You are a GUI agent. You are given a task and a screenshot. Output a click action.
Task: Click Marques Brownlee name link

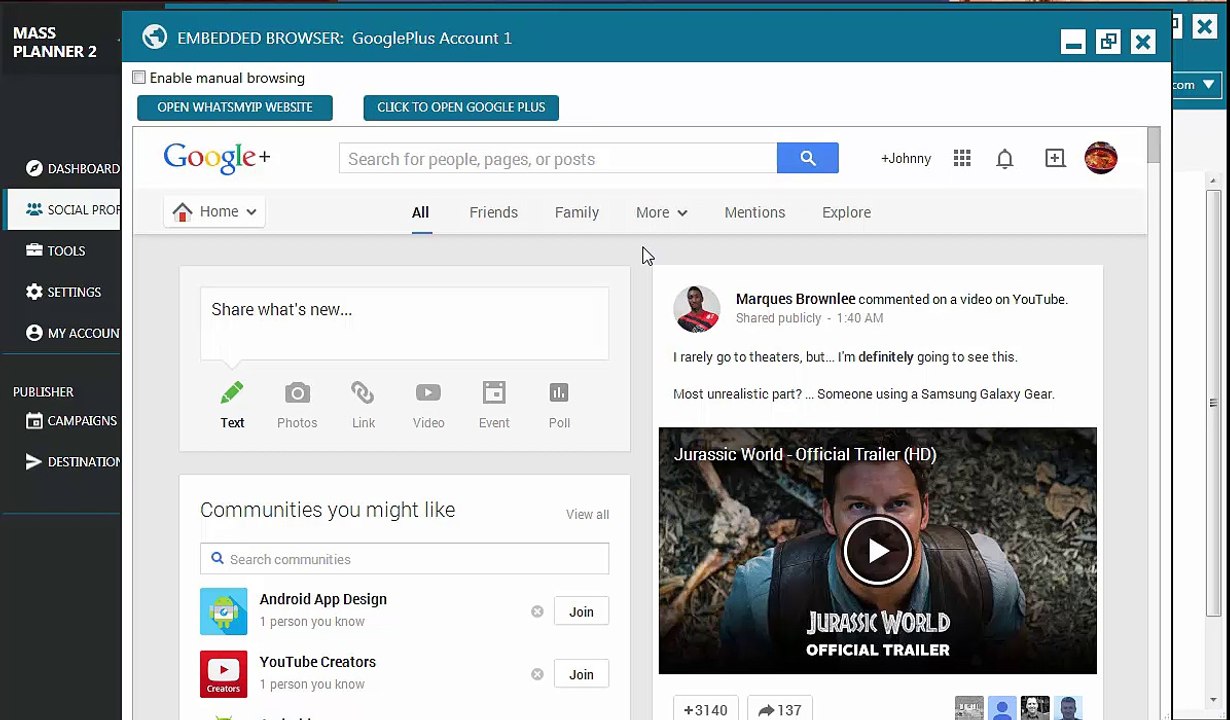tap(795, 299)
